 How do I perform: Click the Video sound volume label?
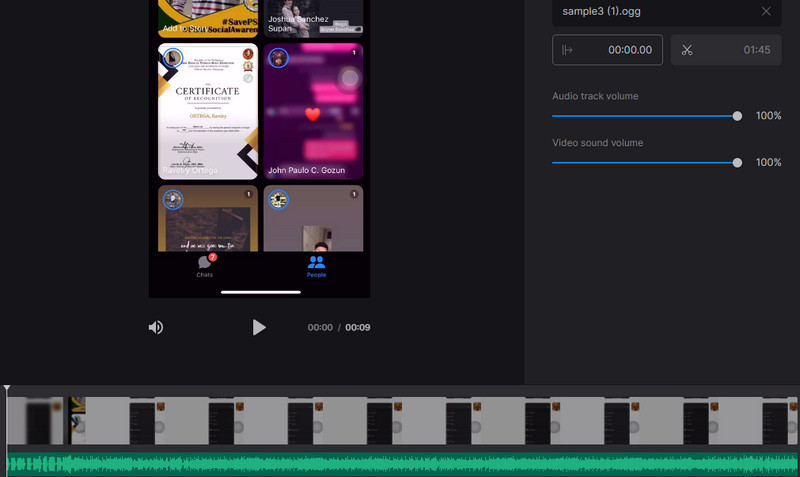coord(597,143)
